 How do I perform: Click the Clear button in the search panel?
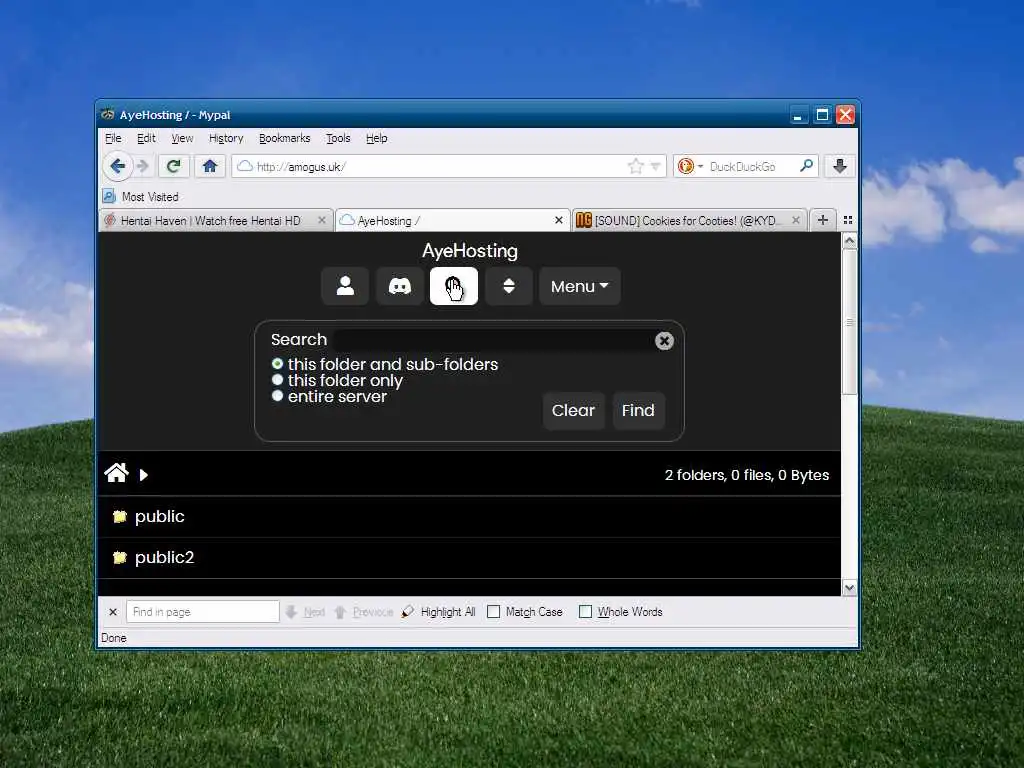573,410
